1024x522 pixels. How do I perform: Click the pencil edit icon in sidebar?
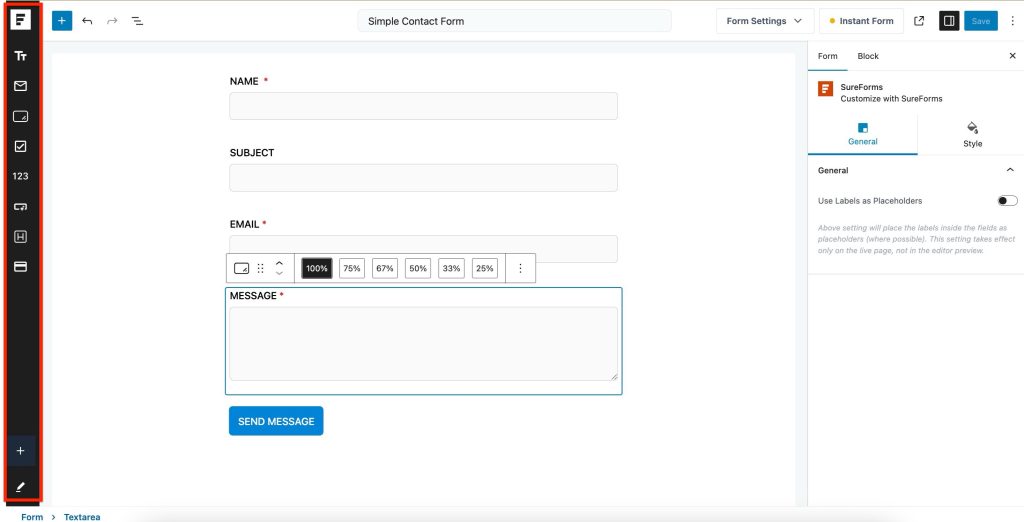point(20,486)
